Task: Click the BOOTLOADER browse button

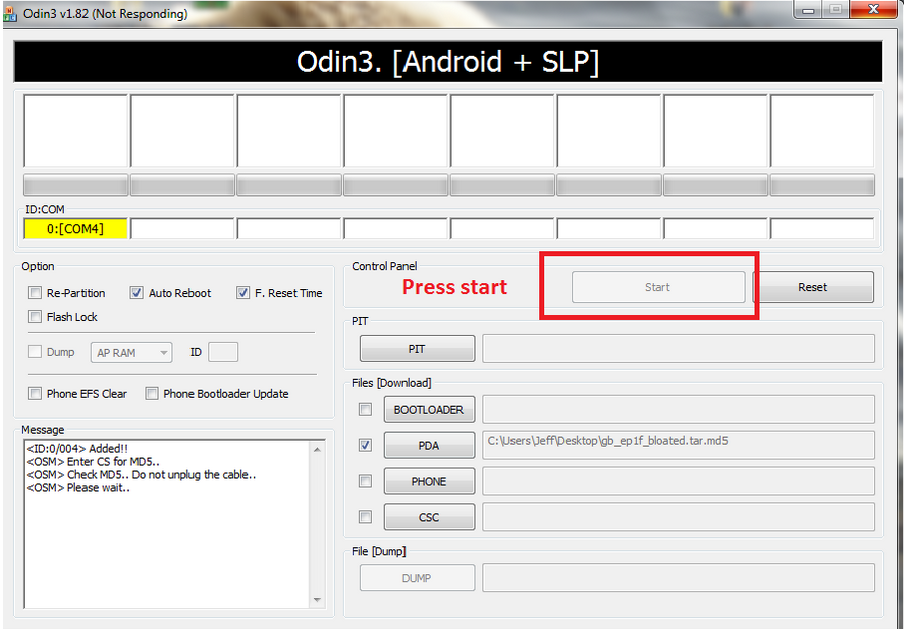Action: coord(430,410)
